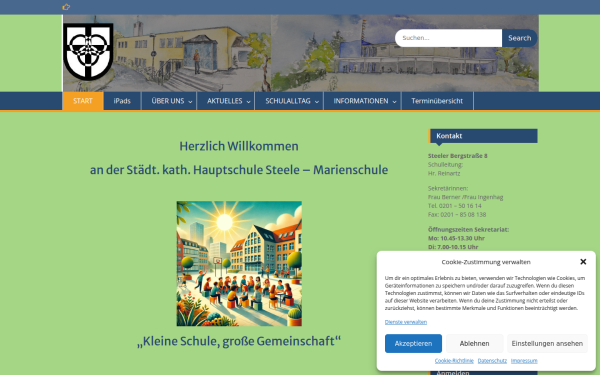Expand the AKTUELLES submenu chevron

(248, 102)
